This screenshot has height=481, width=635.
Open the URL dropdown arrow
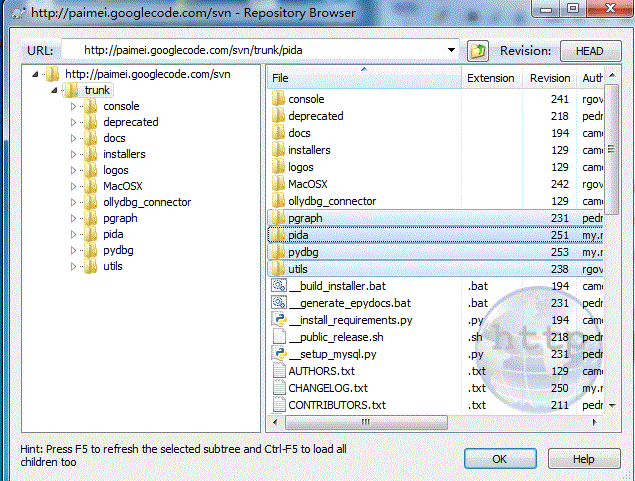coord(451,50)
